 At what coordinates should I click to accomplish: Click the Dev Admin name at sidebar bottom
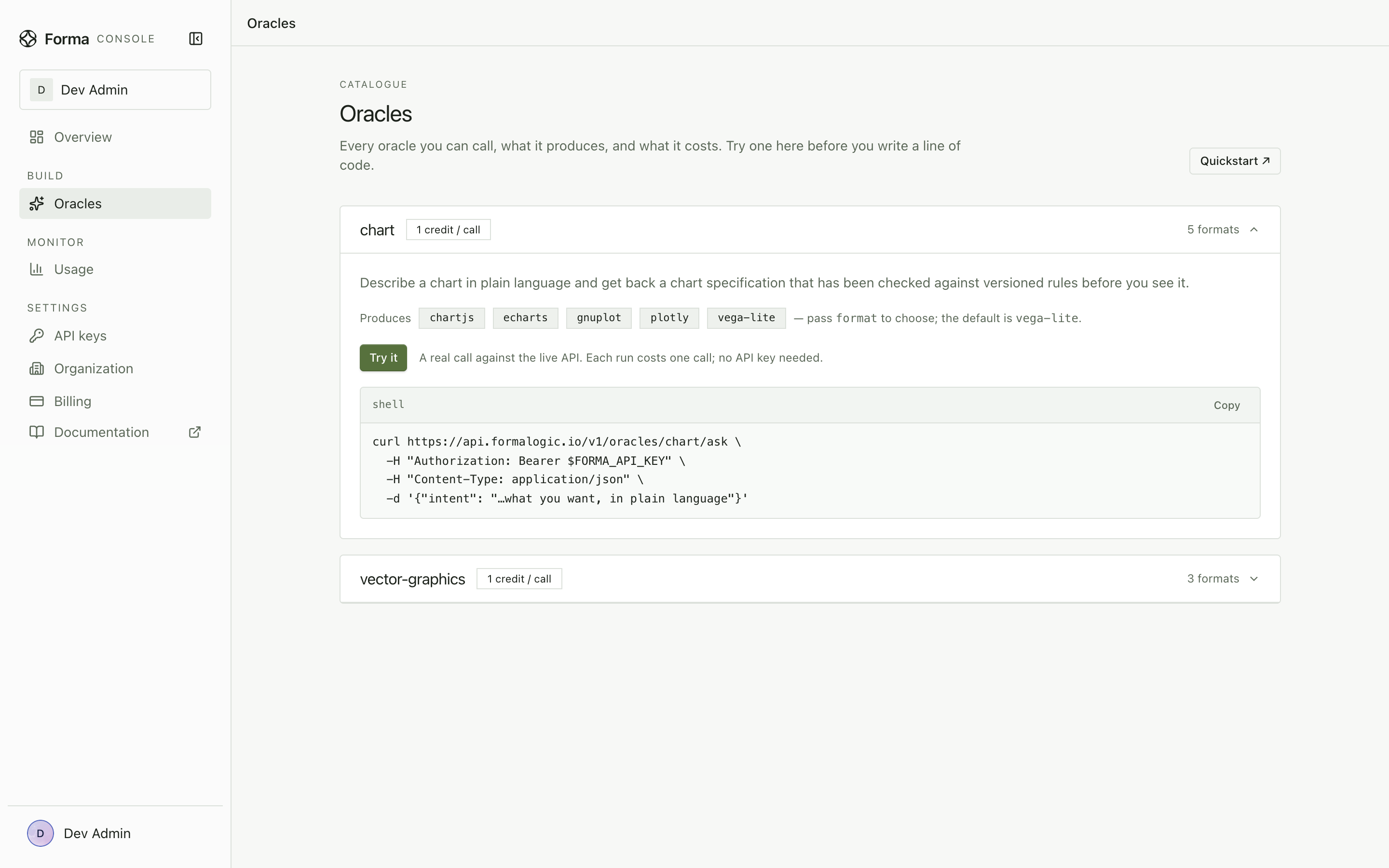click(97, 833)
